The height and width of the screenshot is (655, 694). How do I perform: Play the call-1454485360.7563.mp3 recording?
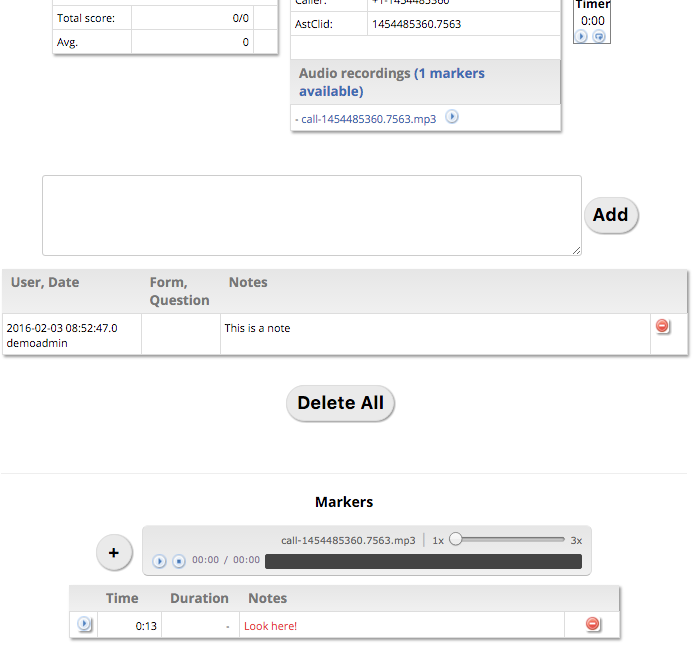(x=452, y=117)
